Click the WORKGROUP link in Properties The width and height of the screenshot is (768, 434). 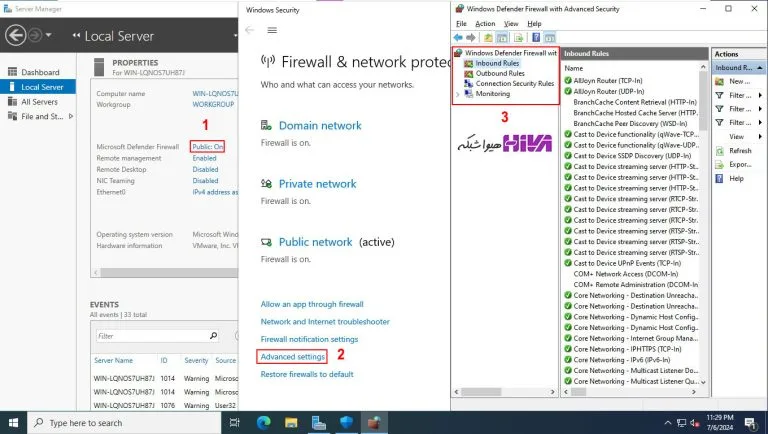click(213, 104)
